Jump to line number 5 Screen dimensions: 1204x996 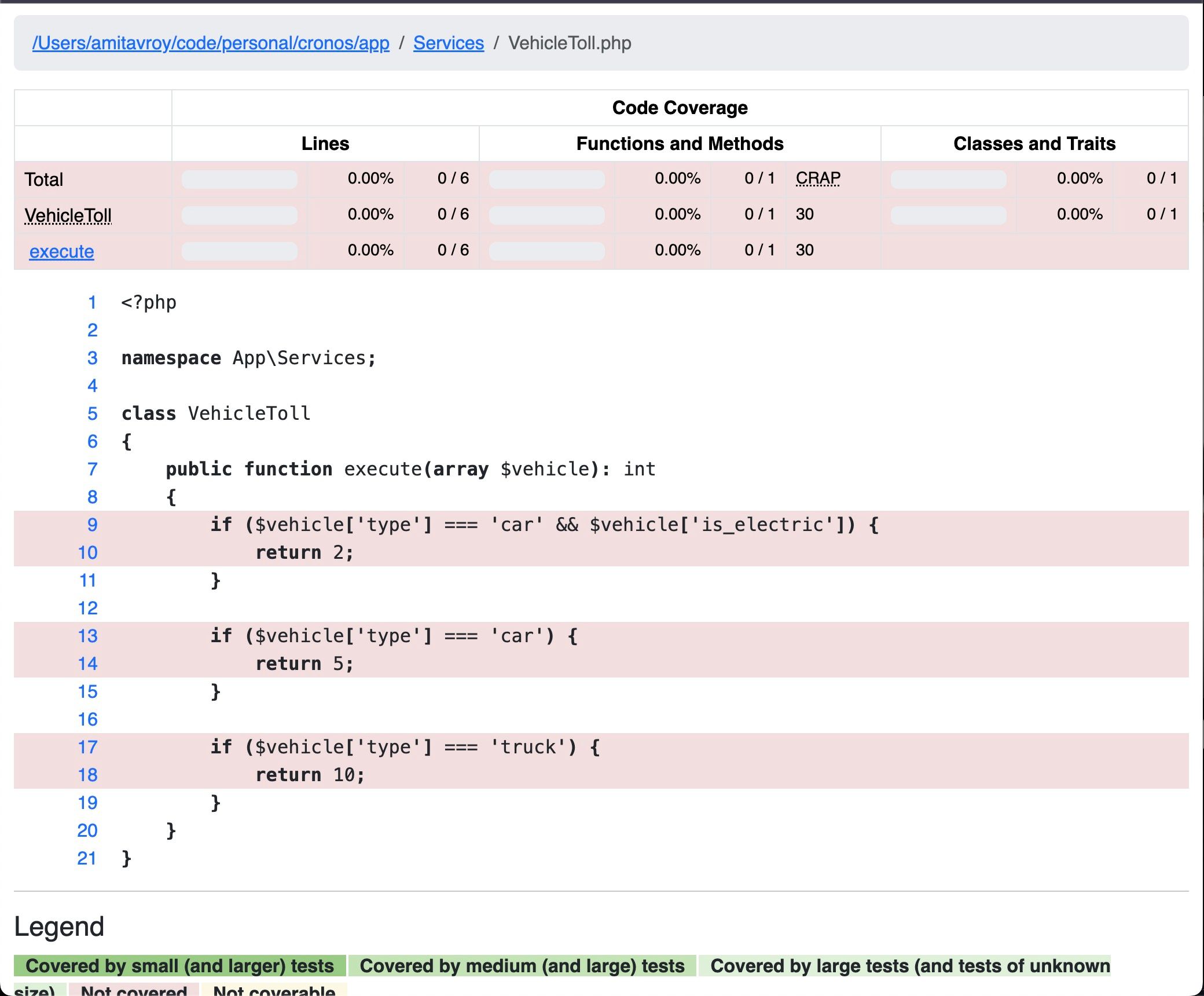(92, 413)
